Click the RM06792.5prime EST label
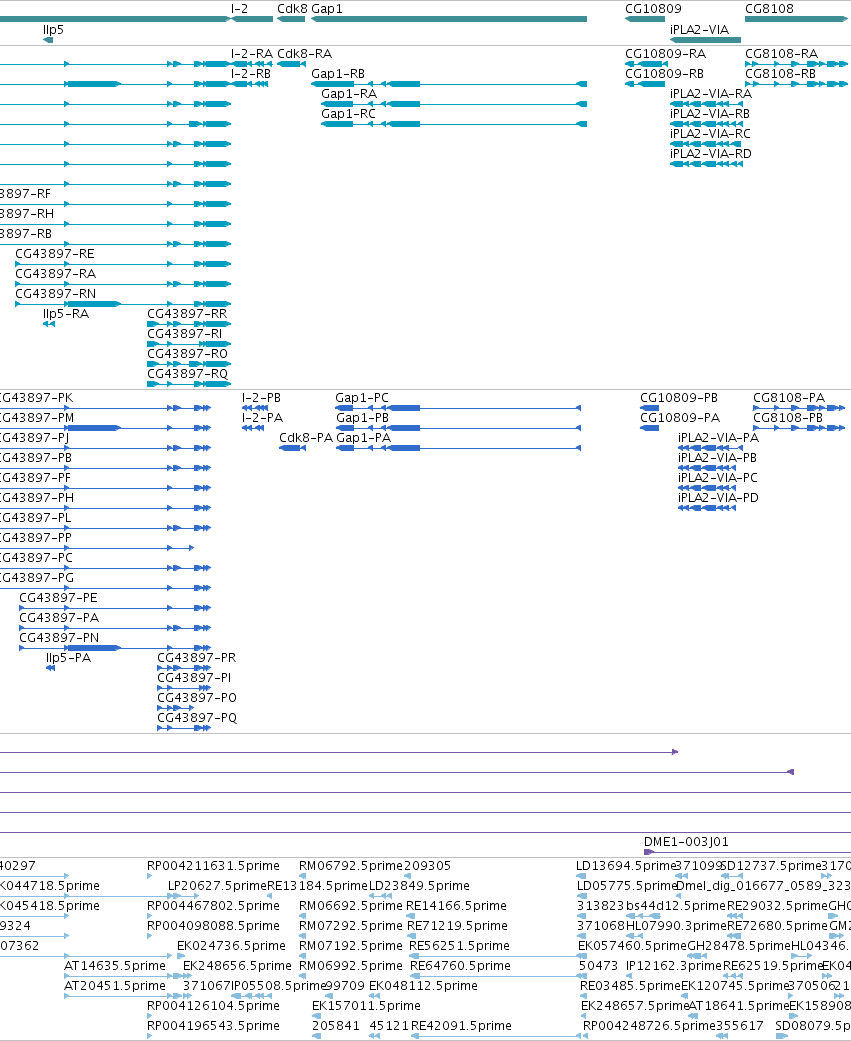Image resolution: width=851 pixels, height=1041 pixels. (x=350, y=866)
